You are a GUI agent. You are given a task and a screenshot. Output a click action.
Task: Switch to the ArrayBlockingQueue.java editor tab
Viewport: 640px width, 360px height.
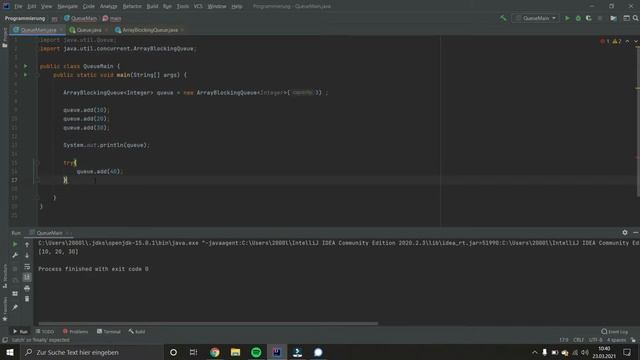150,30
